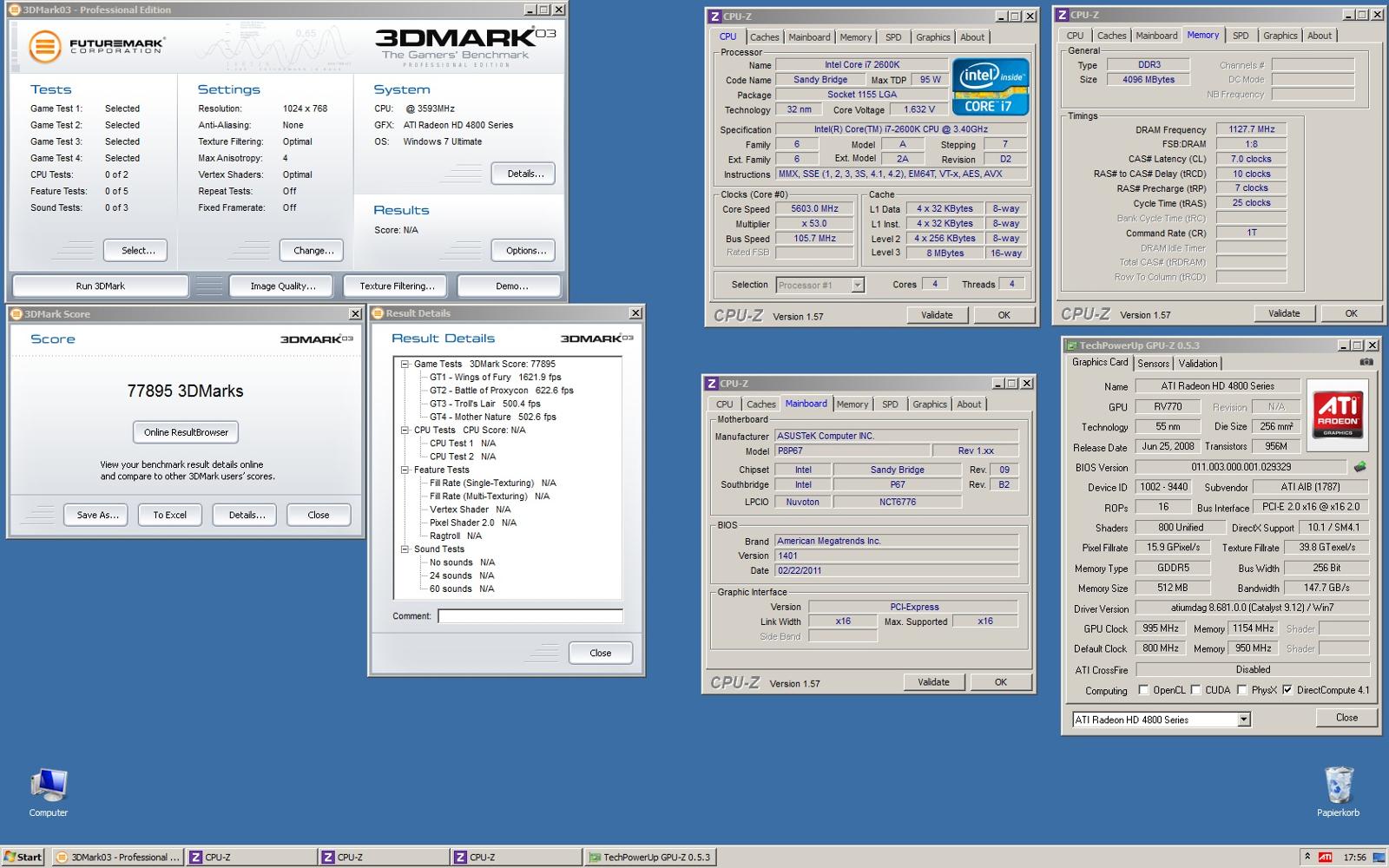
Task: Click the Start button
Action: pos(23,857)
